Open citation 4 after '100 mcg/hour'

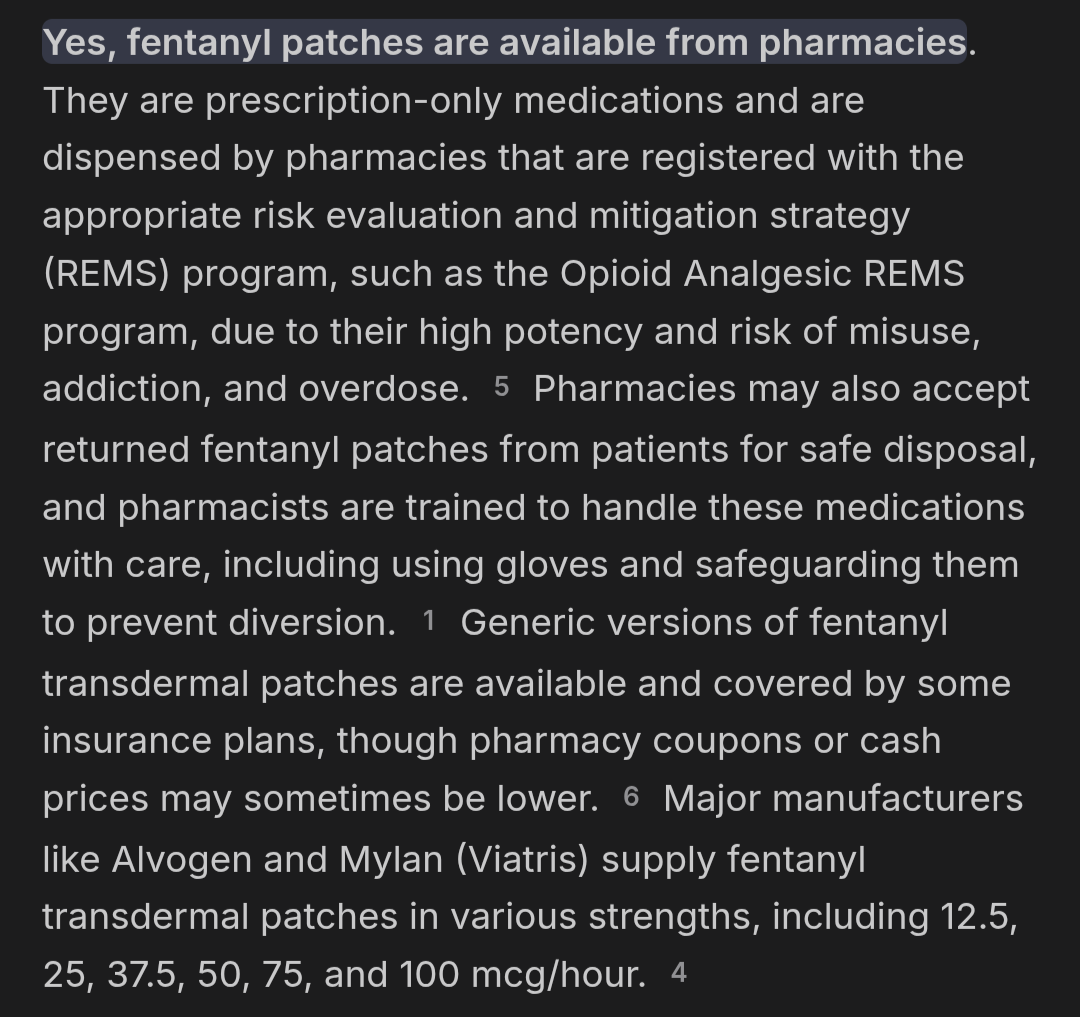click(678, 973)
